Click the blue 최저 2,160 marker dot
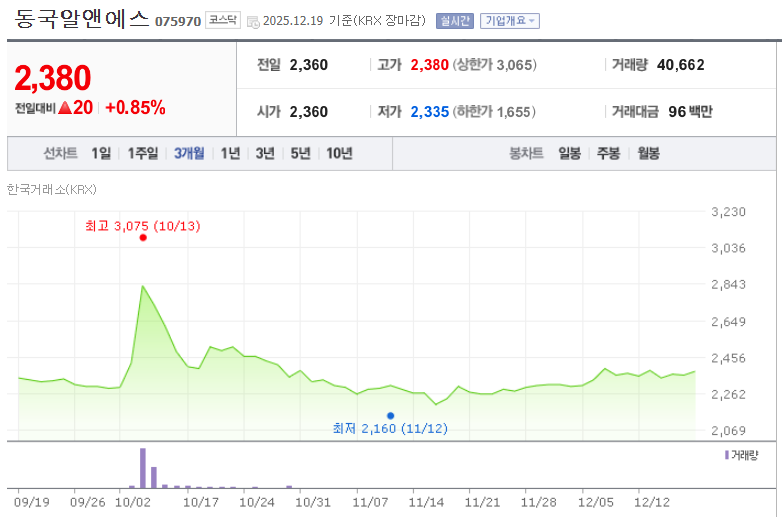Image resolution: width=782 pixels, height=517 pixels. pos(391,416)
